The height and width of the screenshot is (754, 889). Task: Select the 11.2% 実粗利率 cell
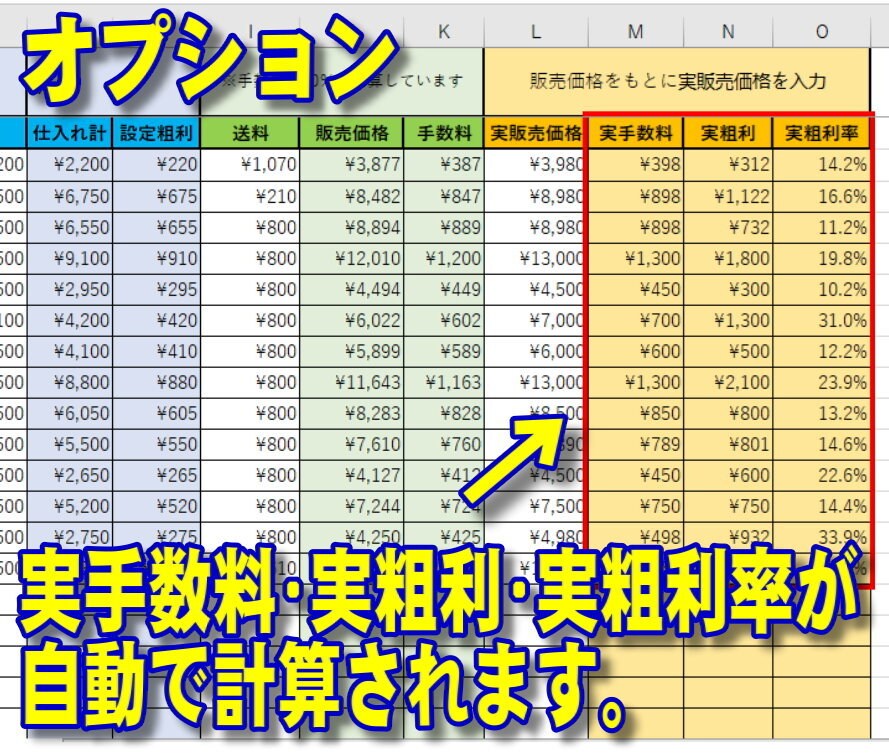822,228
